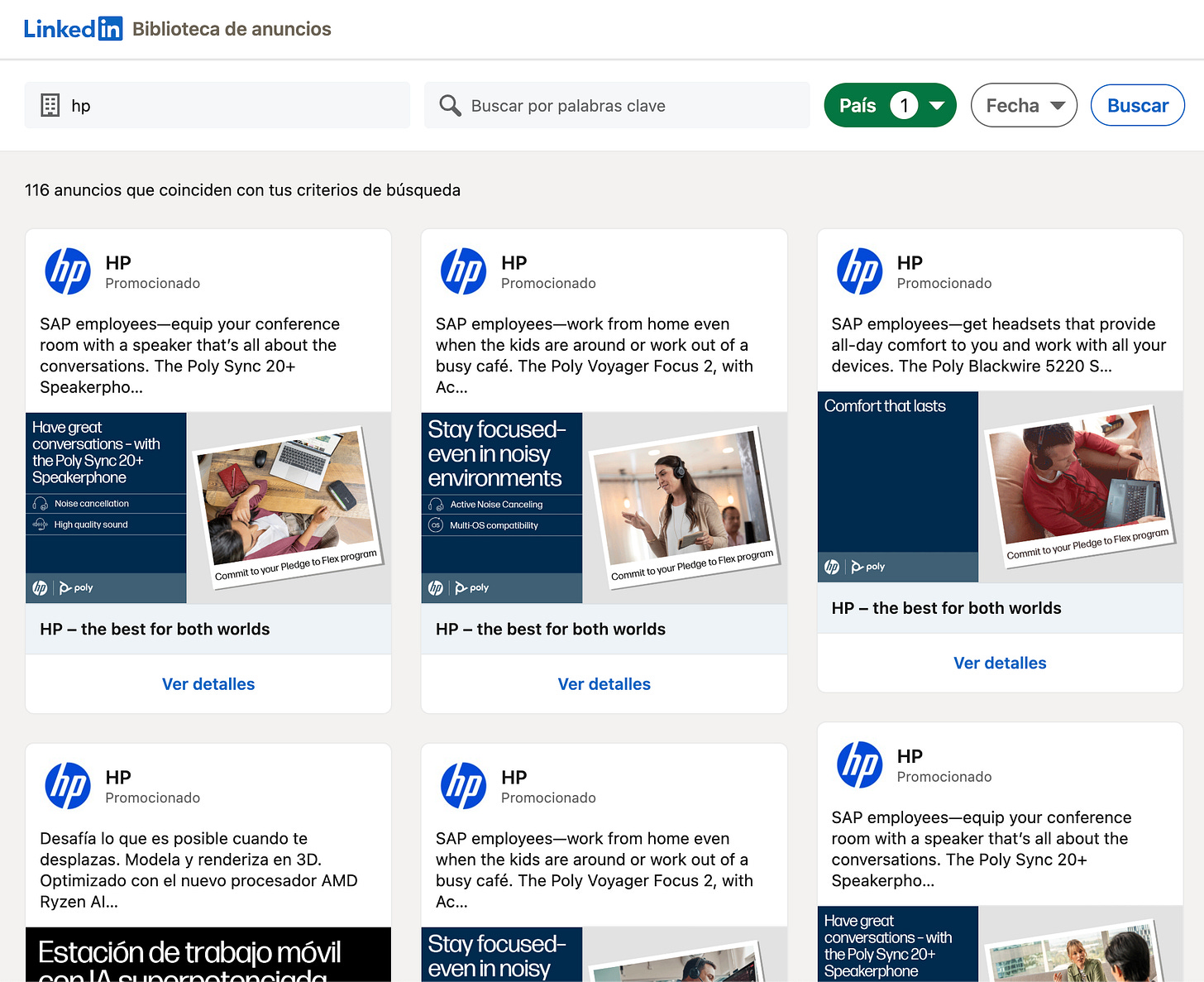1204x982 pixels.
Task: Open Ver detalles for top-left Poly Sync 20+ ad
Action: pyautogui.click(x=208, y=684)
